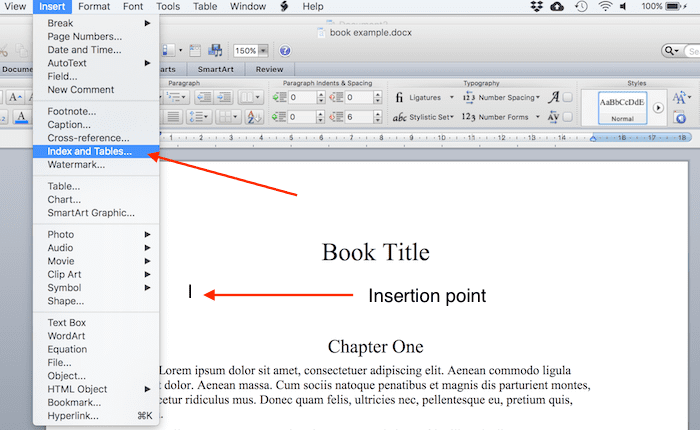Expand the Break submenu

click(x=147, y=23)
